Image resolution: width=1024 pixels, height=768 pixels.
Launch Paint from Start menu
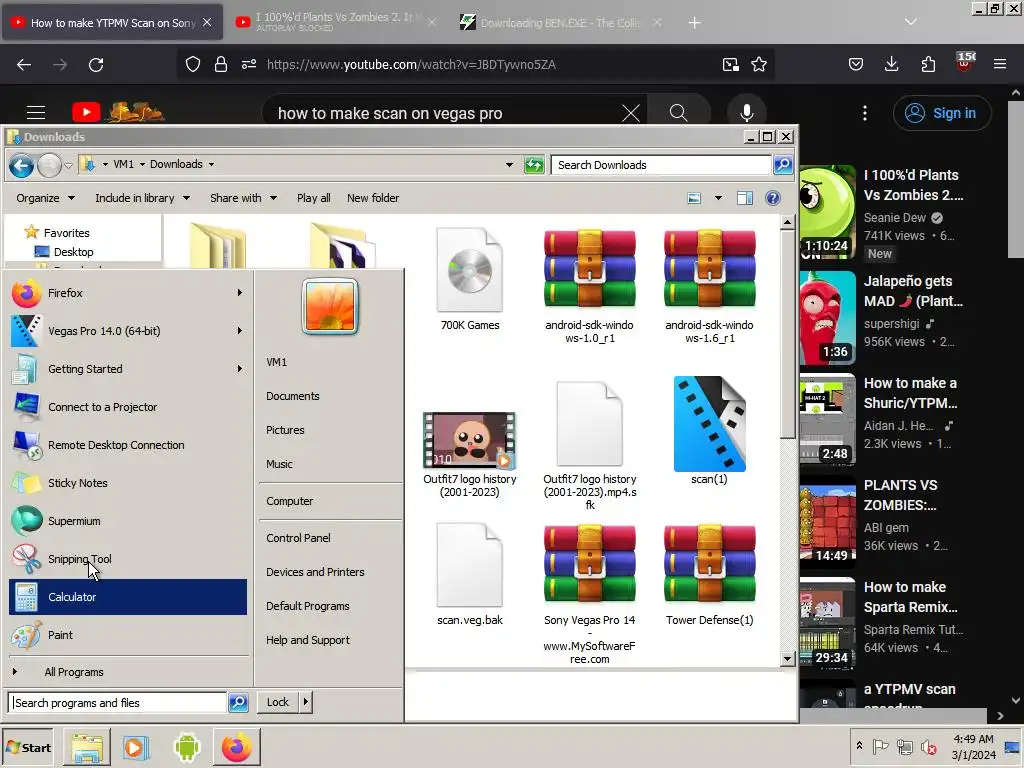[x=128, y=635]
